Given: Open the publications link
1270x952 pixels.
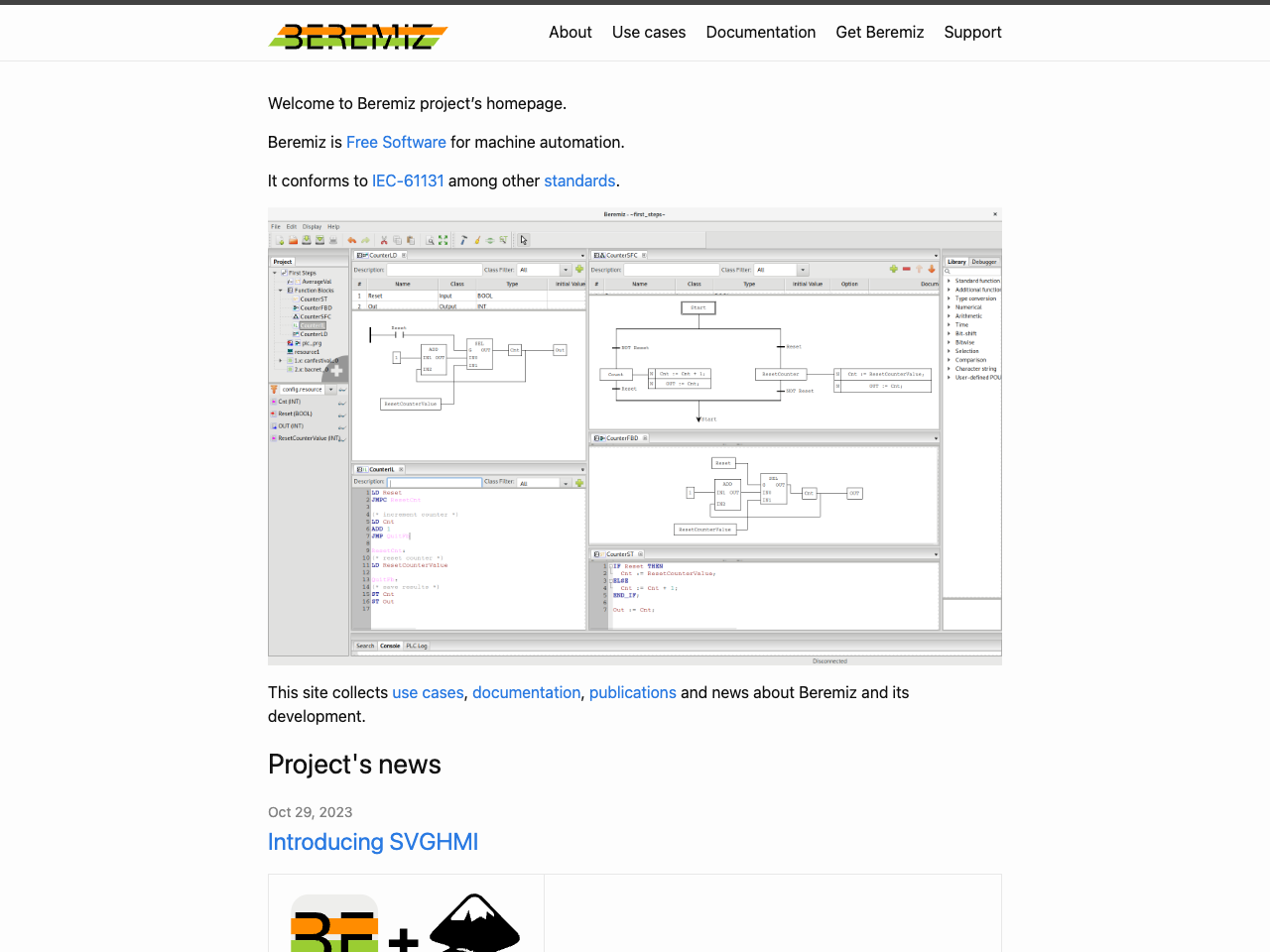Looking at the screenshot, I should [633, 692].
